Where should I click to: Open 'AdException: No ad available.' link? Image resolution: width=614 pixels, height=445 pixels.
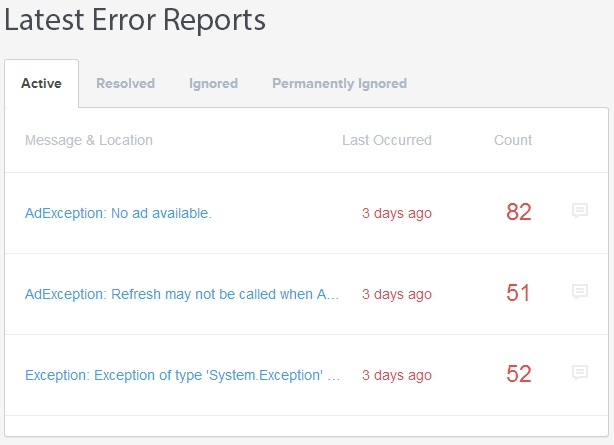pyautogui.click(x=118, y=213)
